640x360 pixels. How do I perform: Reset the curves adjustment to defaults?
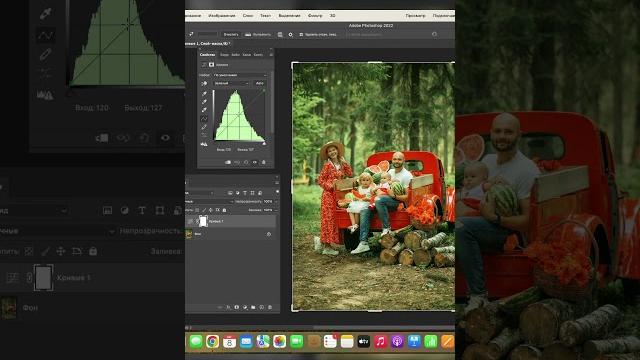pyautogui.click(x=246, y=162)
